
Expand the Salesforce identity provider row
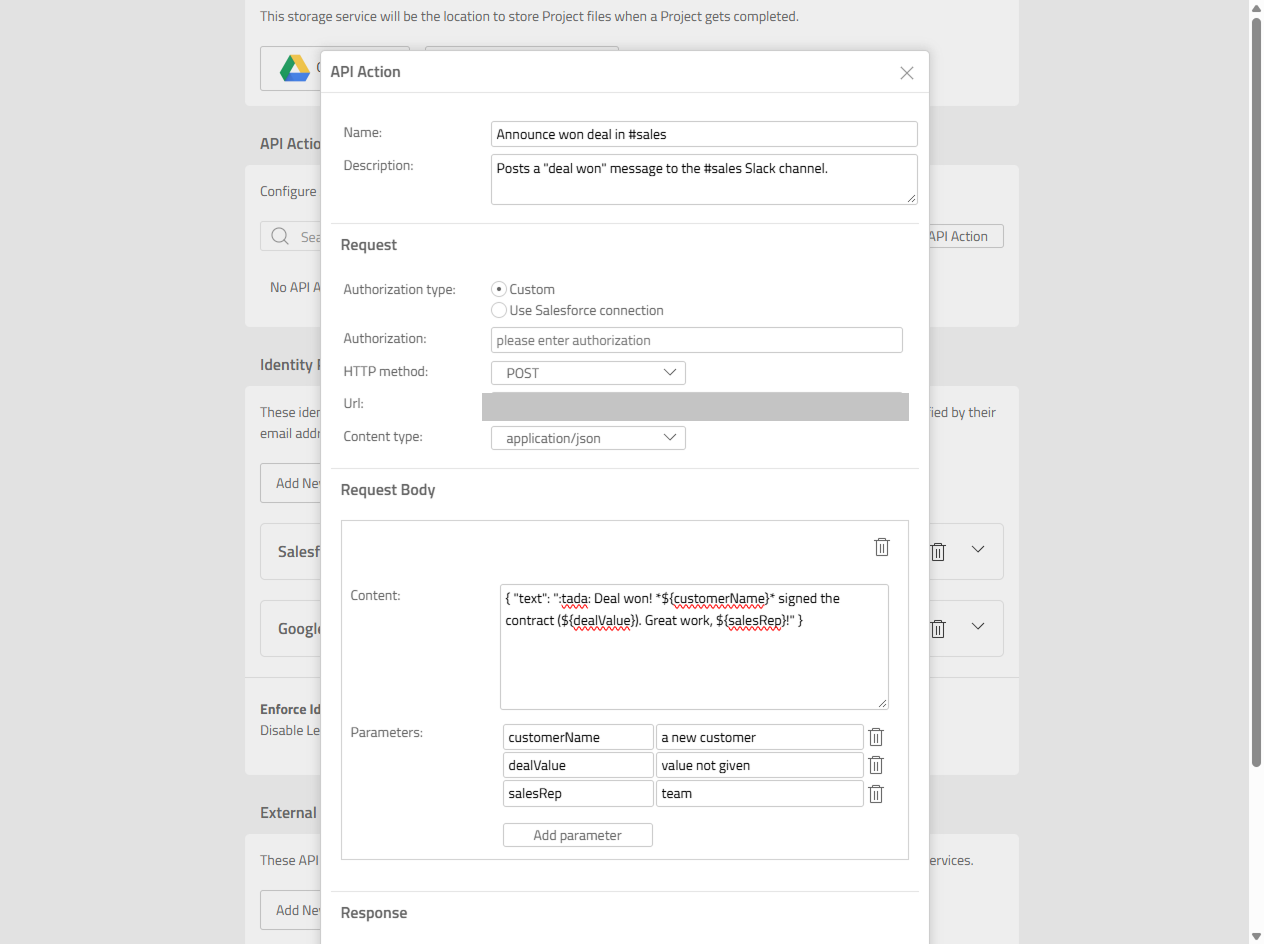click(979, 549)
